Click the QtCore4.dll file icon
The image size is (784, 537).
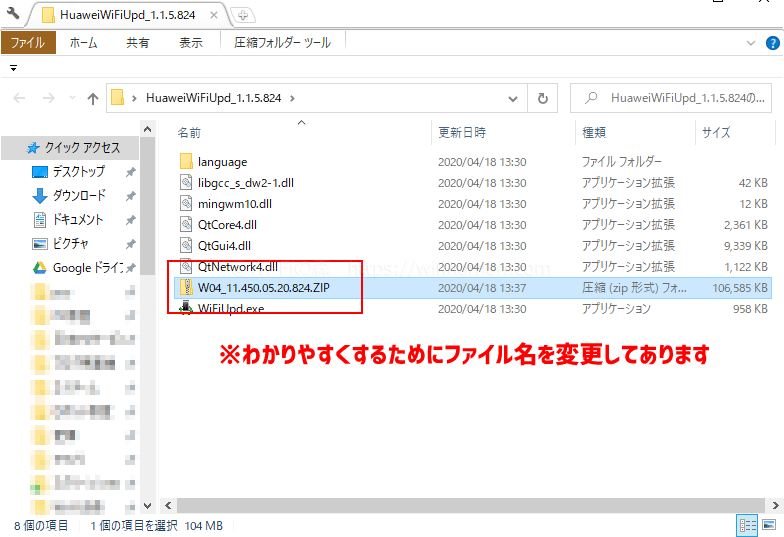[x=186, y=224]
